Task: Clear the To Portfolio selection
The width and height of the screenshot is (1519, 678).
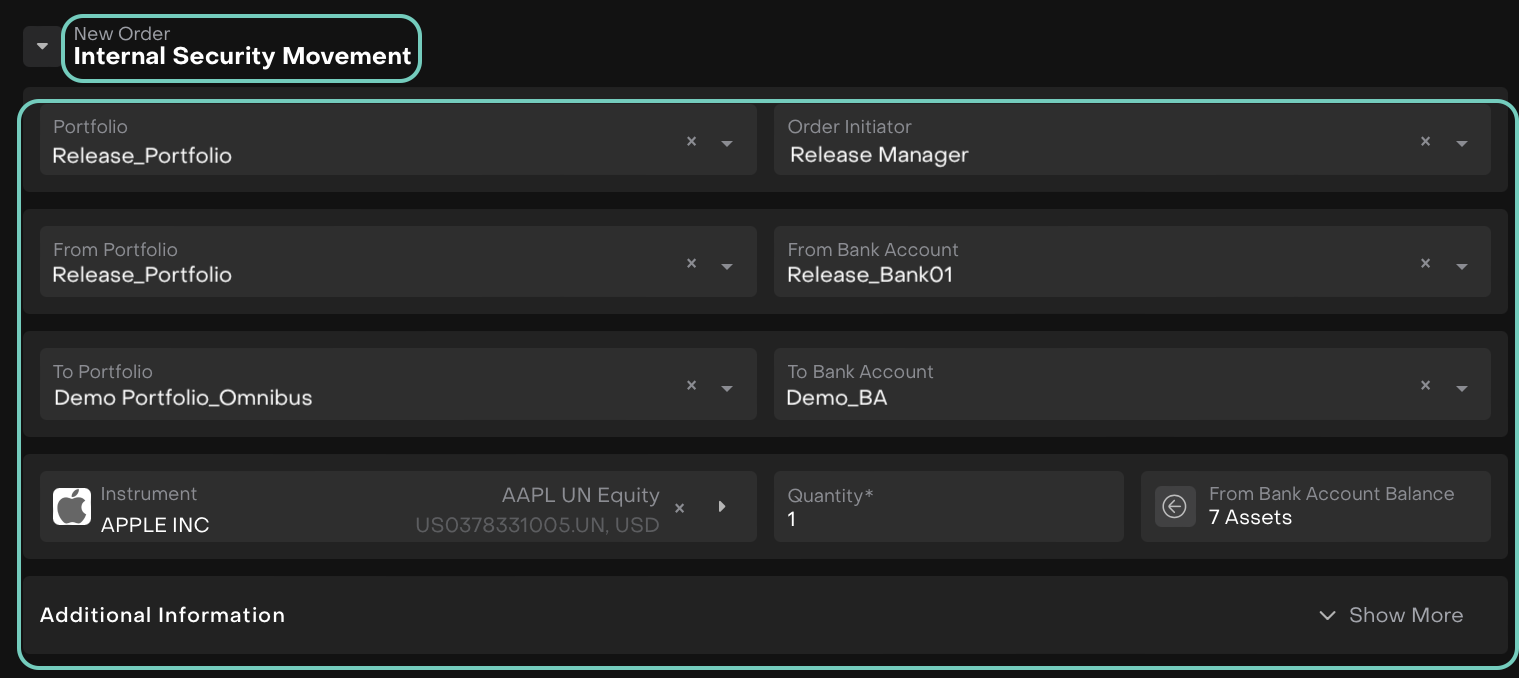Action: click(691, 386)
